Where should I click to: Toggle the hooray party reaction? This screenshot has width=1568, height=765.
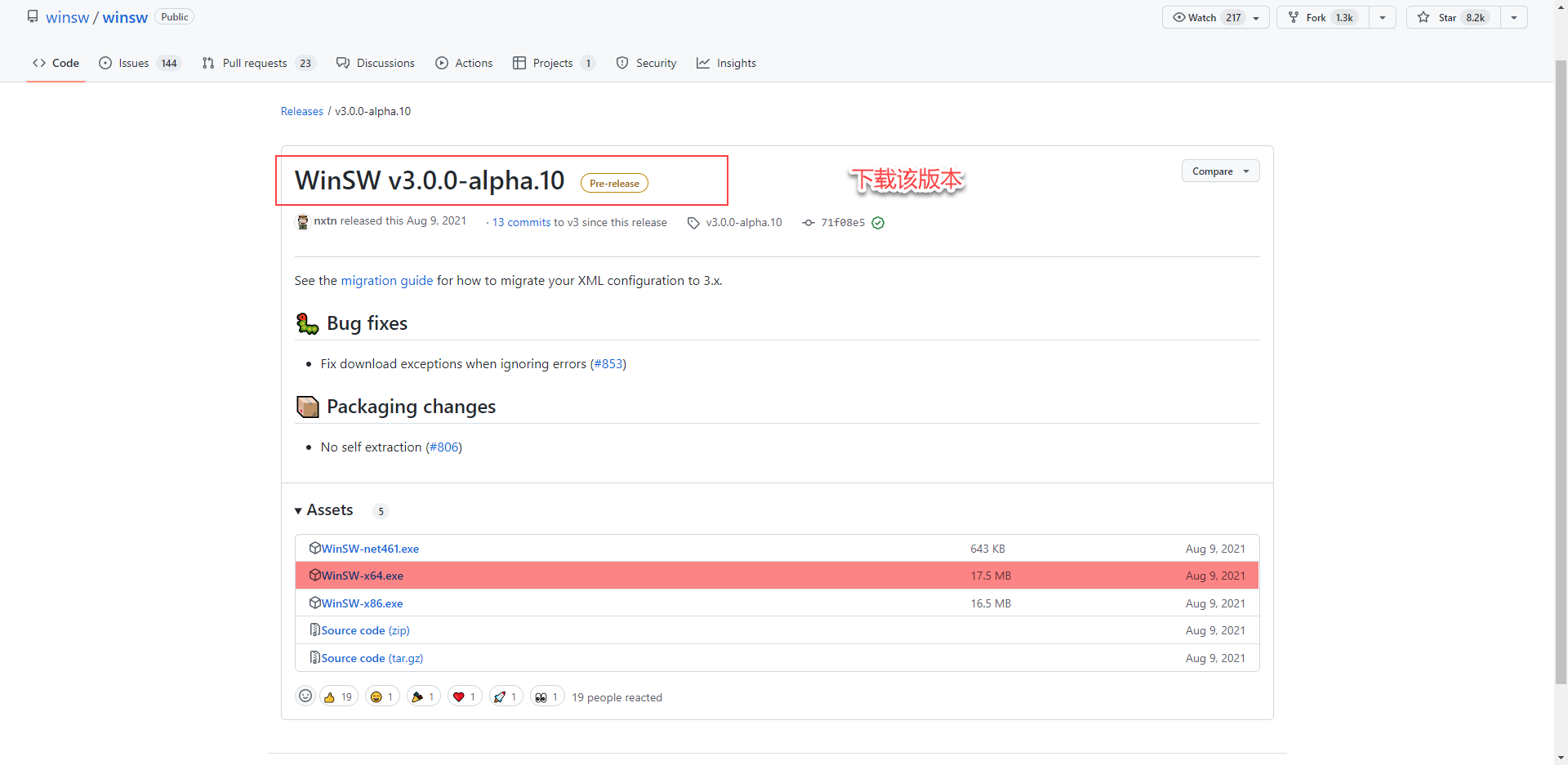(423, 696)
